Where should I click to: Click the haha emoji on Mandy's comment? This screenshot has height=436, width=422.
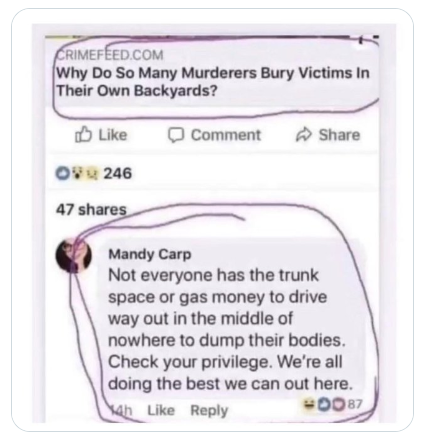click(310, 405)
